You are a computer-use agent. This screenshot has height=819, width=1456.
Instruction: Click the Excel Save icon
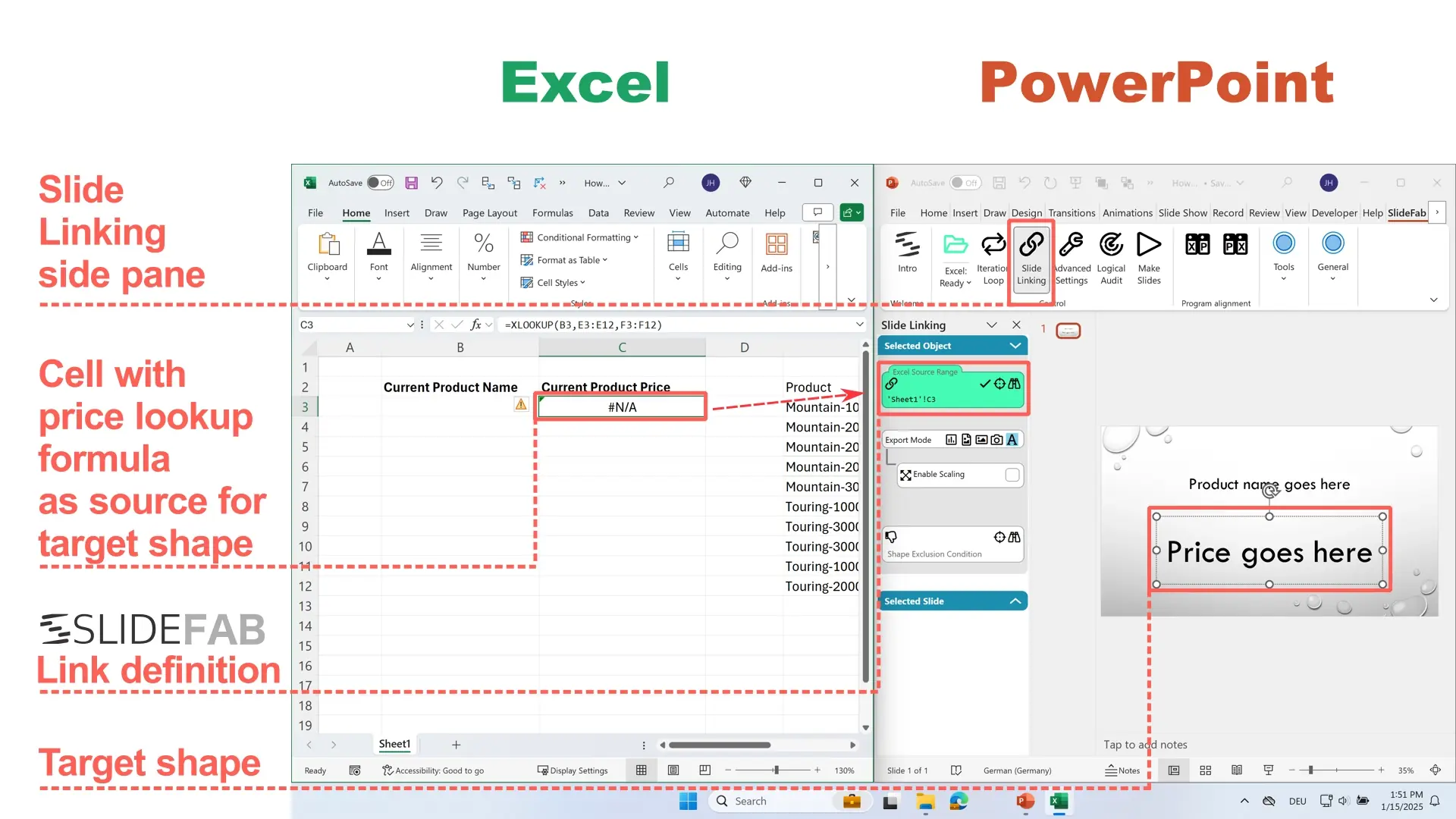pos(411,183)
